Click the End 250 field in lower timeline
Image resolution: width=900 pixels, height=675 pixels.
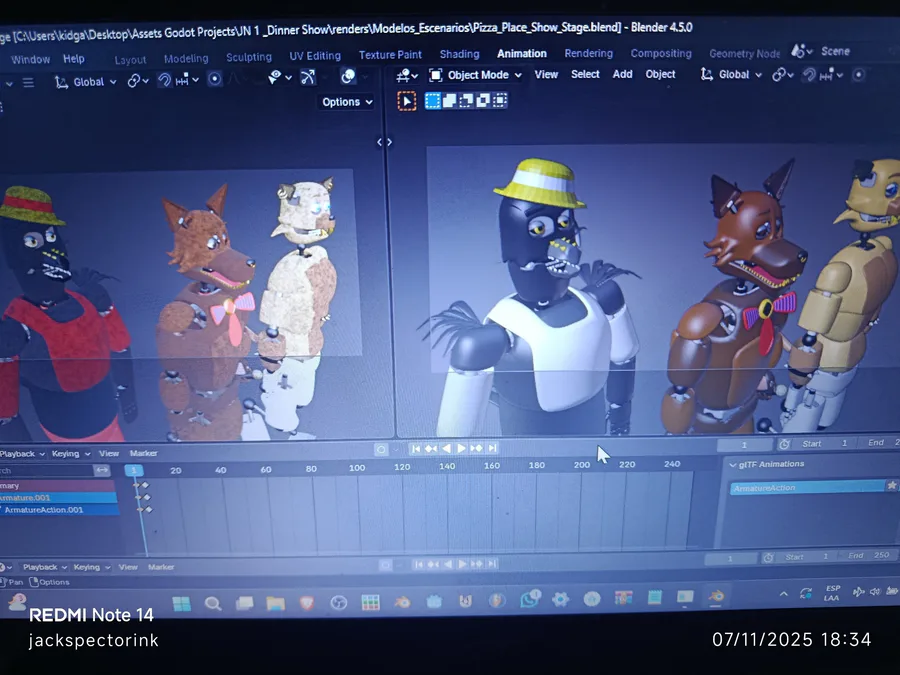point(870,556)
